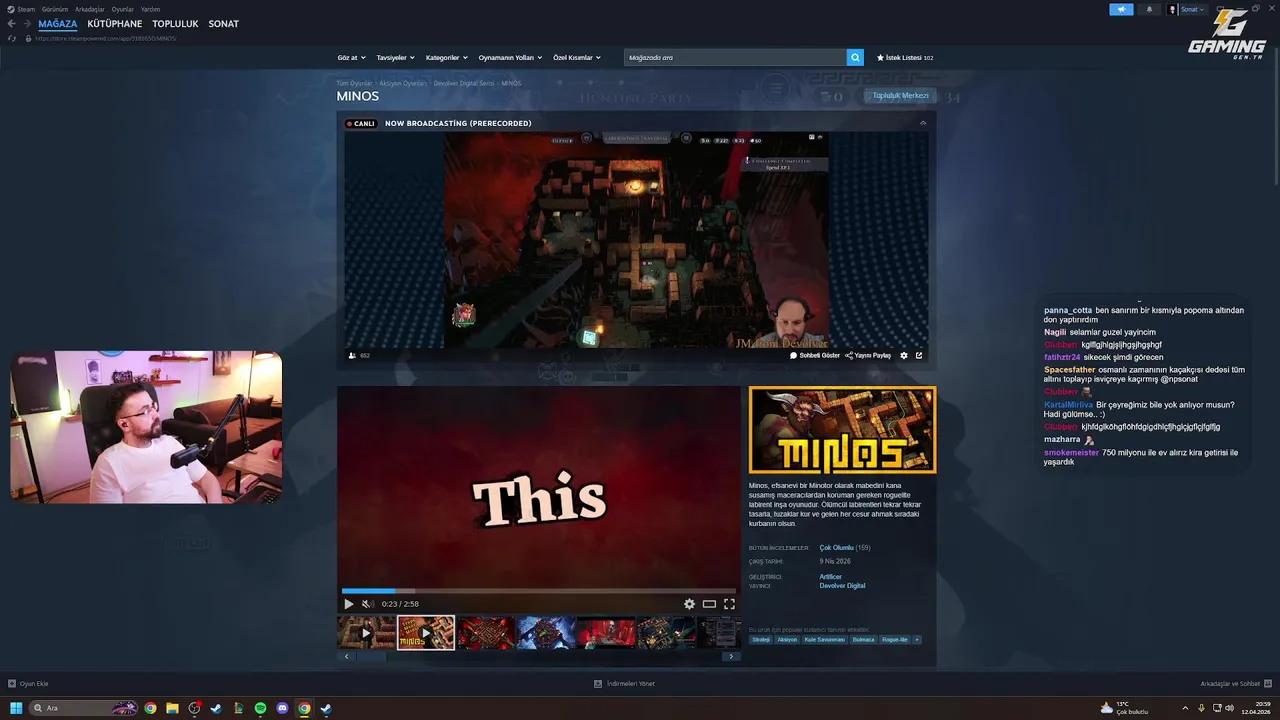The width and height of the screenshot is (1280, 720).
Task: Open the Çok Olumlu reviews link
Action: coord(836,548)
